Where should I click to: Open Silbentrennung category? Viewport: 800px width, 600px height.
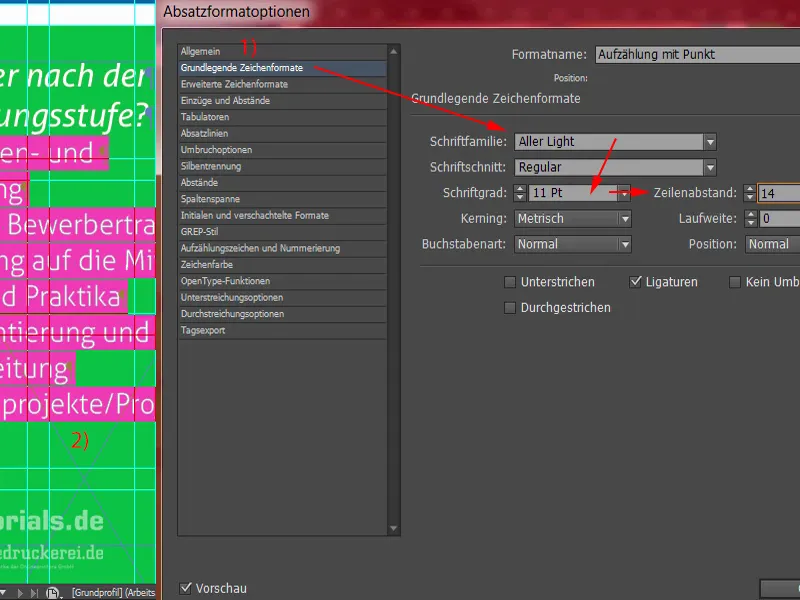pyautogui.click(x=282, y=166)
